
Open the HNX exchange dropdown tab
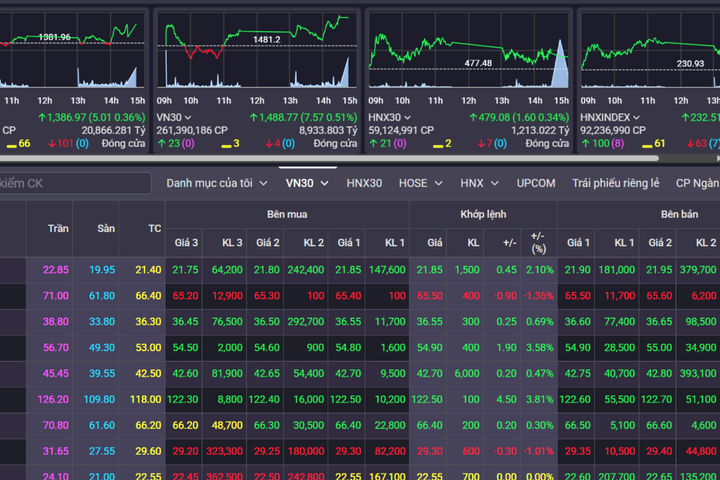(x=479, y=183)
